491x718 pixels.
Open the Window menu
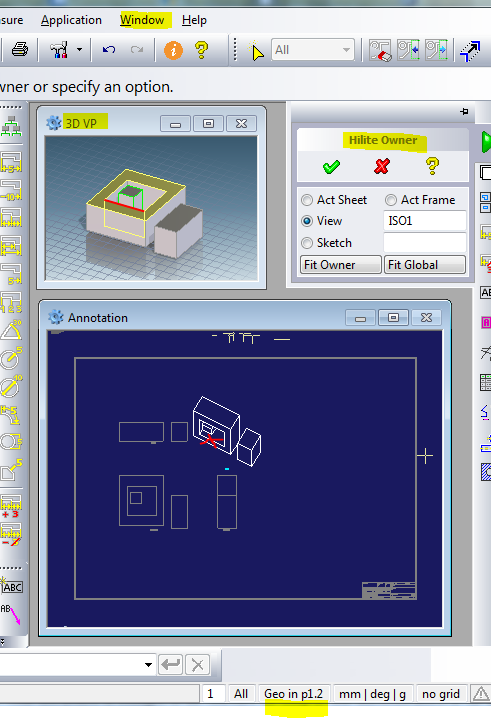click(142, 20)
